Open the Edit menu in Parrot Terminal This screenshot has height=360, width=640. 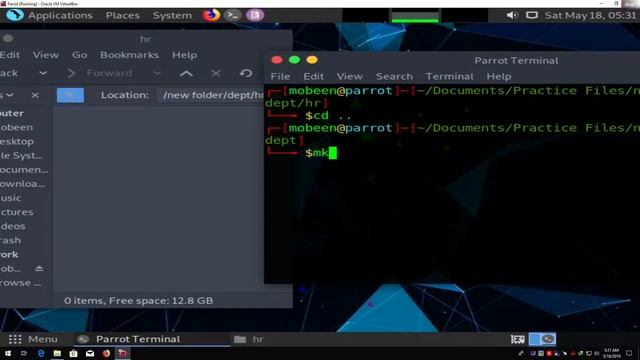tap(313, 76)
